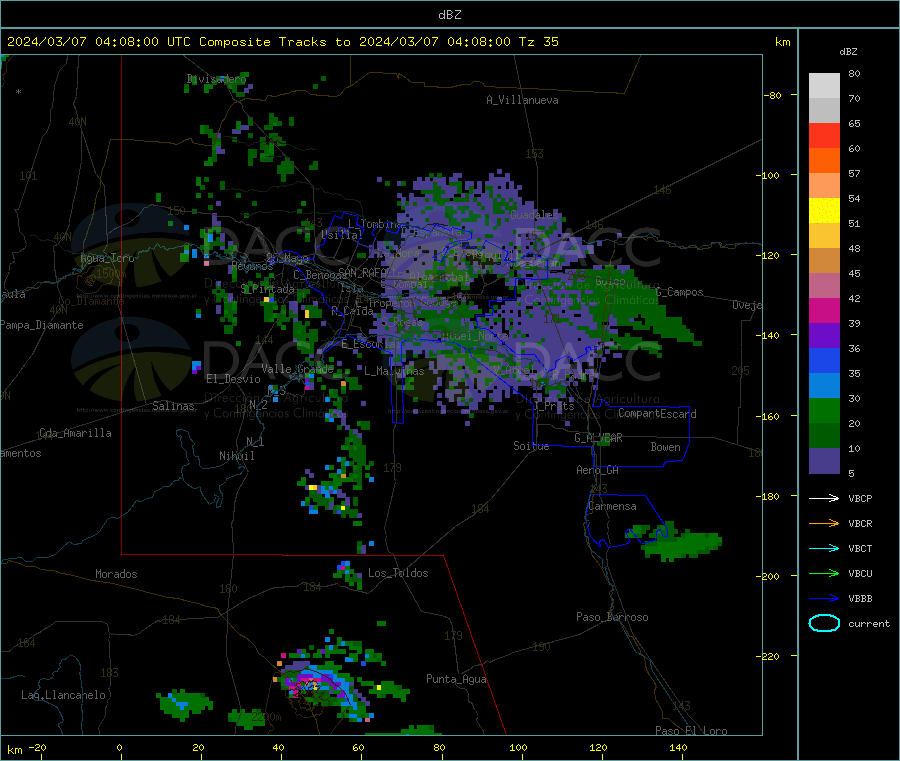Click the Los_Toldos map label
This screenshot has height=761, width=900.
tap(398, 573)
